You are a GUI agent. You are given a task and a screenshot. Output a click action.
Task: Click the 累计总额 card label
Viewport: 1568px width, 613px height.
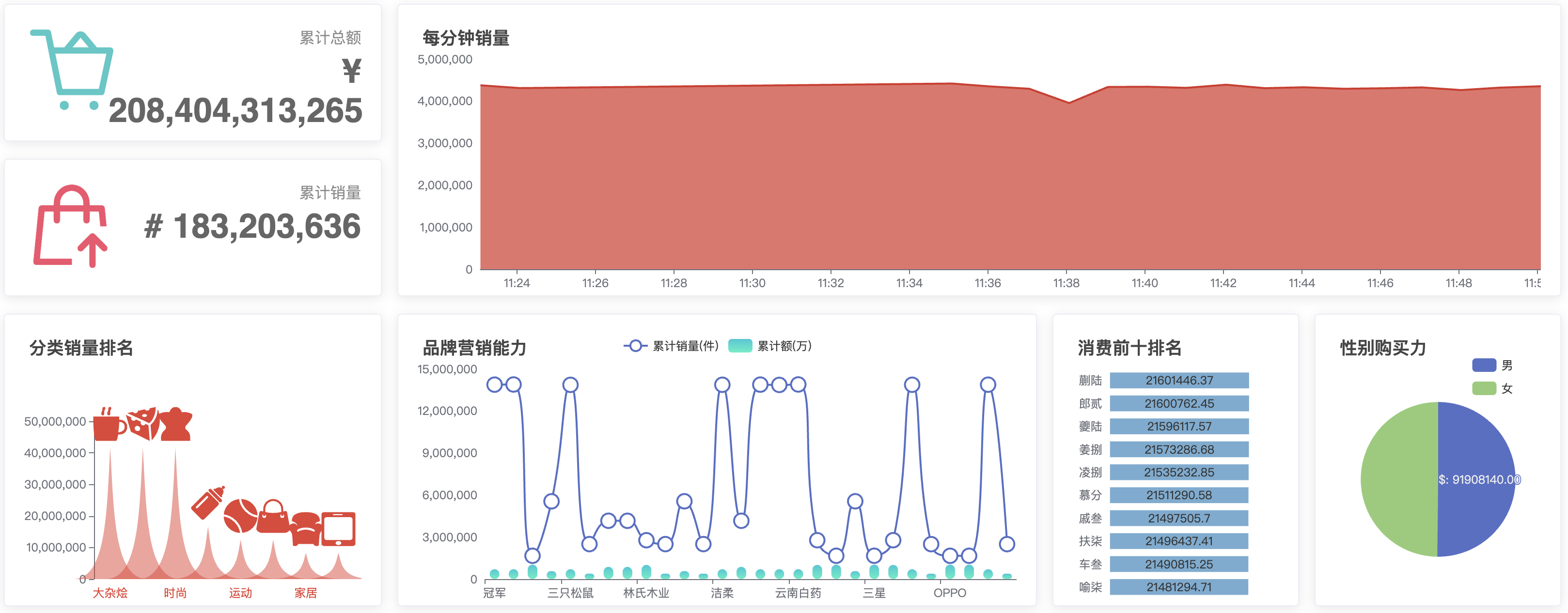tap(330, 38)
